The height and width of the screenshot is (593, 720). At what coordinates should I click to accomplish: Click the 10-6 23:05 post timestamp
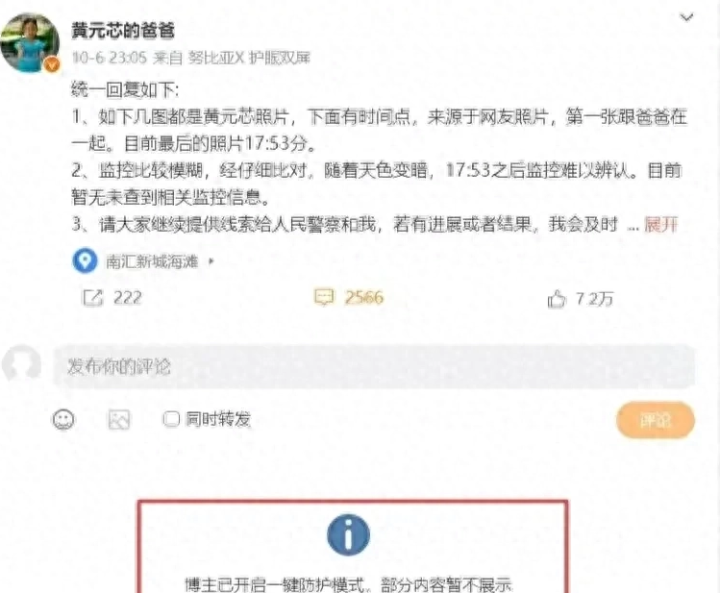click(109, 58)
